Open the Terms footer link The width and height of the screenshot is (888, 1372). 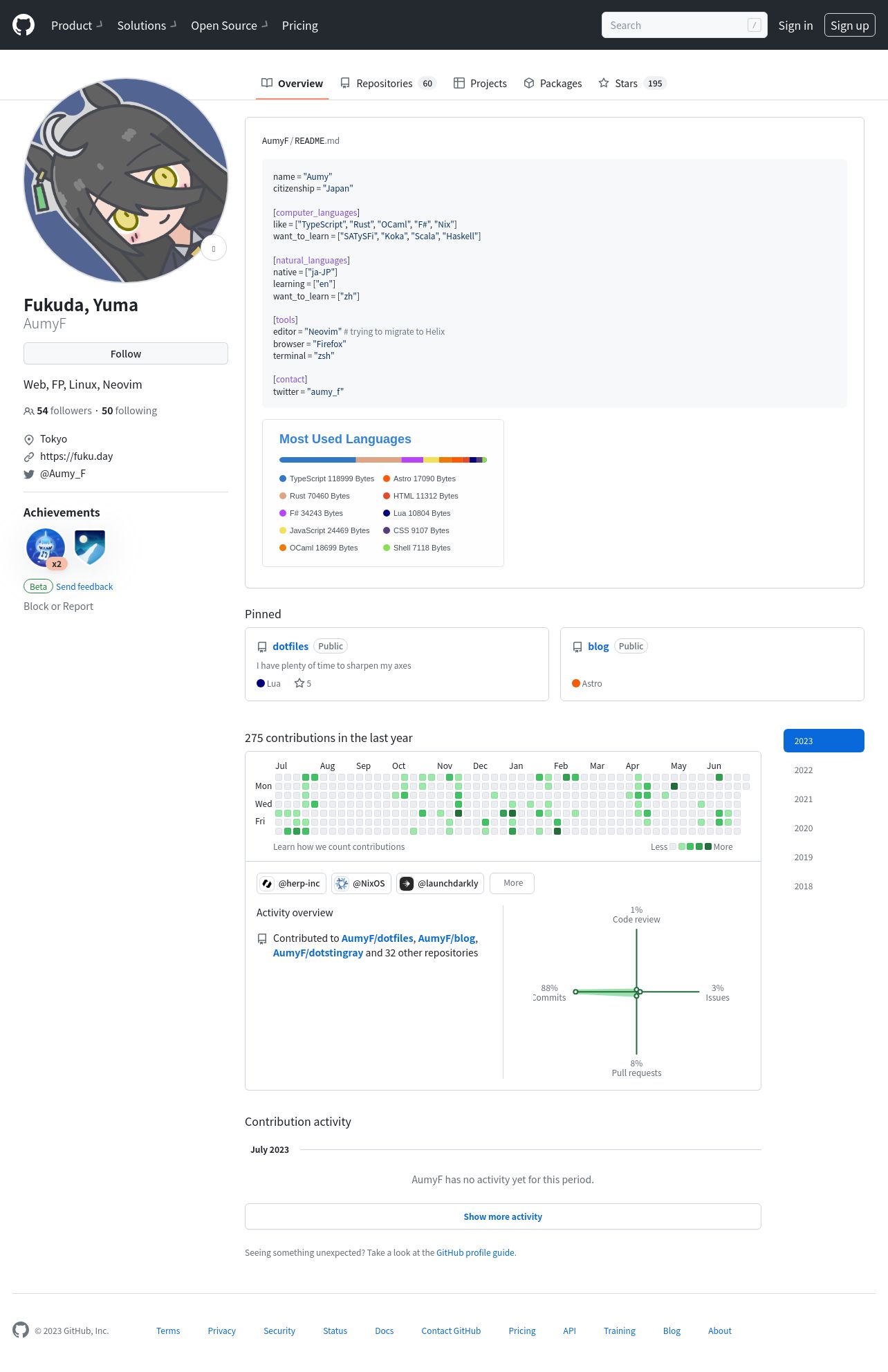click(168, 1331)
